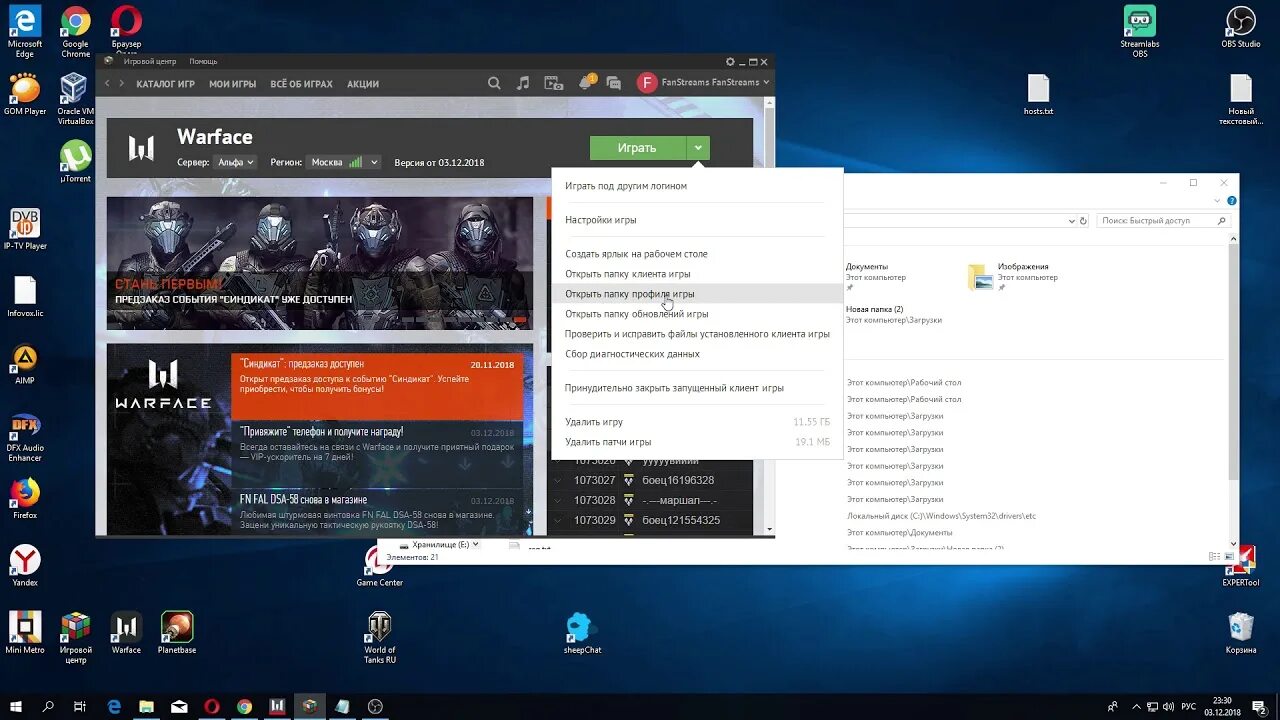
Task: Go back with the left navigation arrow
Action: 108,83
